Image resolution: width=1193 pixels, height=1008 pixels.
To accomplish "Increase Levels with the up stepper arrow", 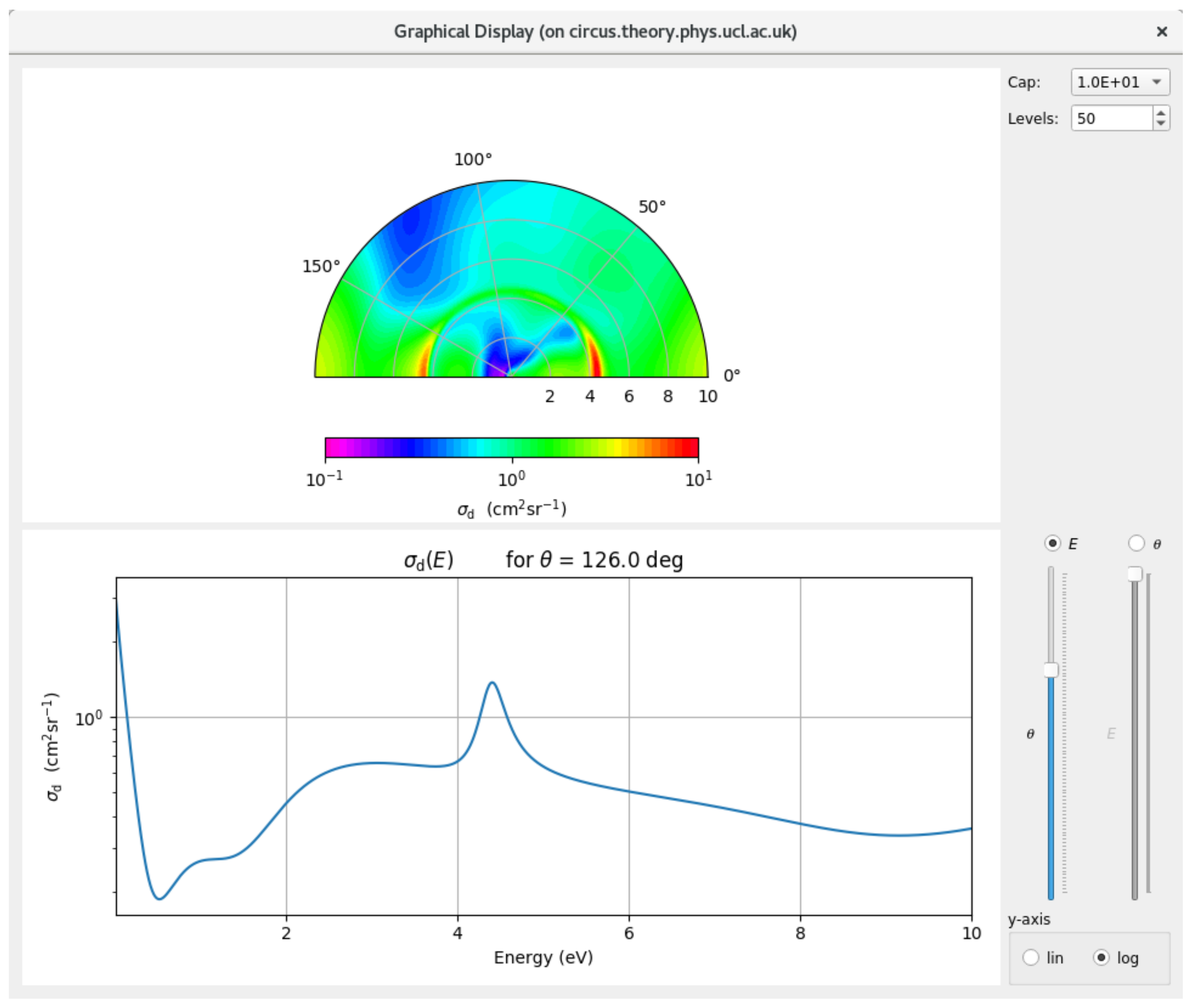I will (1160, 113).
